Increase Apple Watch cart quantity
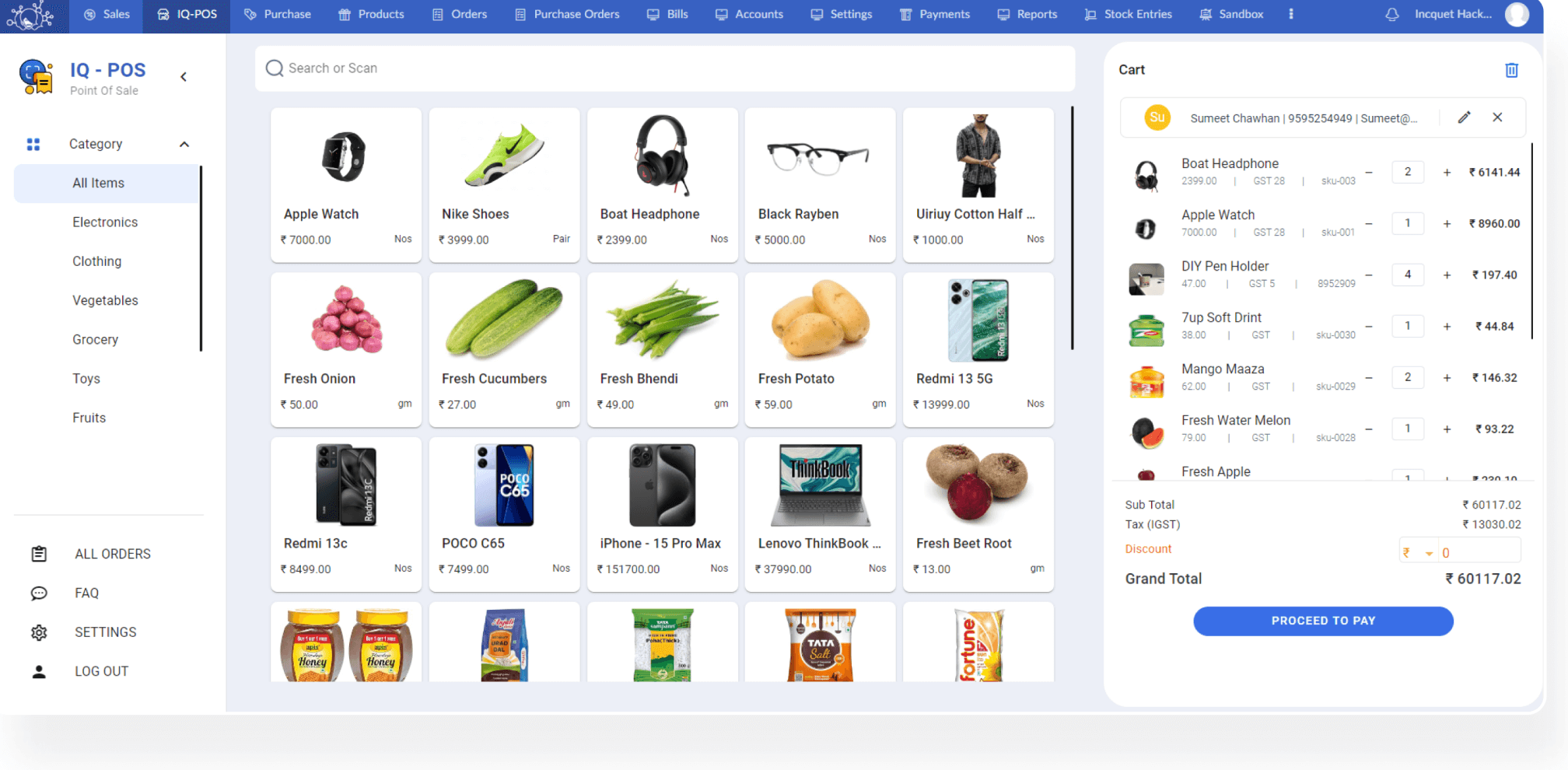This screenshot has height=770, width=1568. click(x=1447, y=224)
